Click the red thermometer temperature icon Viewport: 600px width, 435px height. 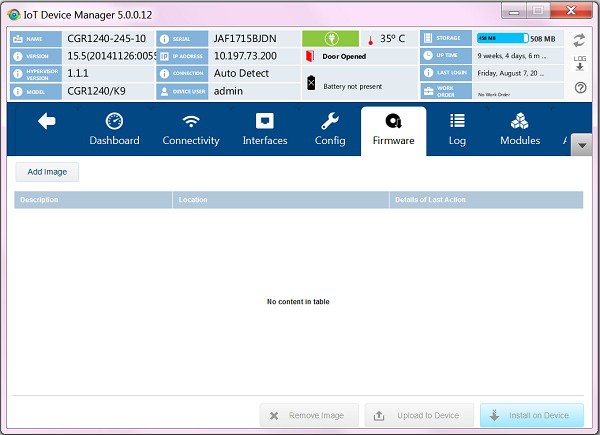(370, 39)
